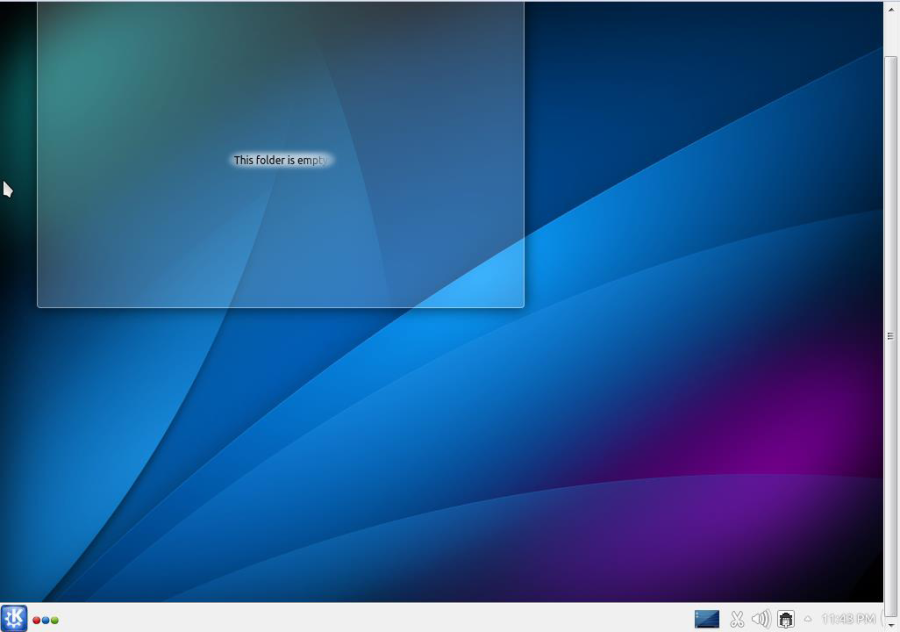900x632 pixels.
Task: Click the 11:43 PM digital clock
Action: pyautogui.click(x=847, y=619)
